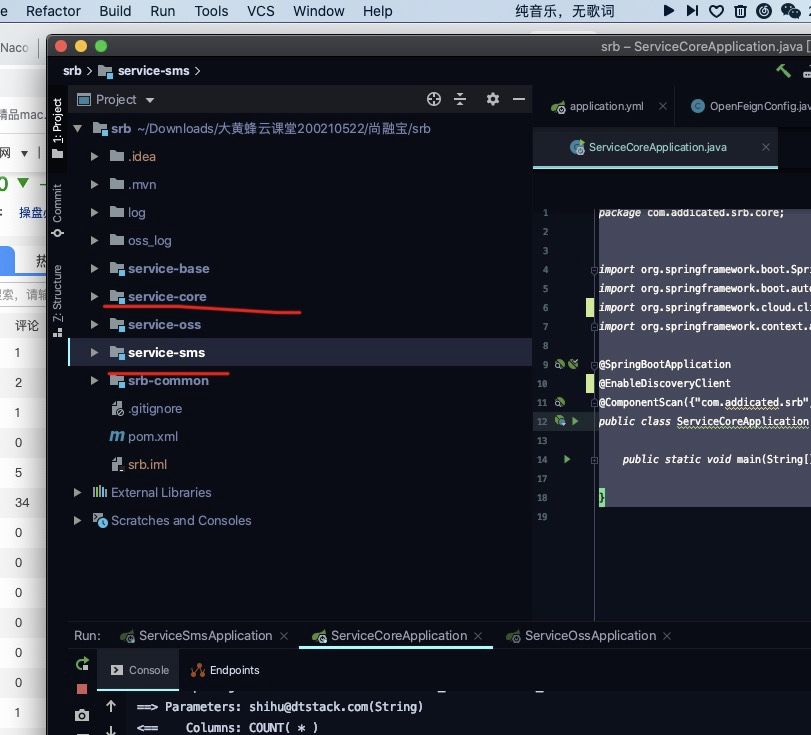This screenshot has height=735, width=811.
Task: Click the NetEase Music swirl icon in menu bar
Action: coord(764,11)
